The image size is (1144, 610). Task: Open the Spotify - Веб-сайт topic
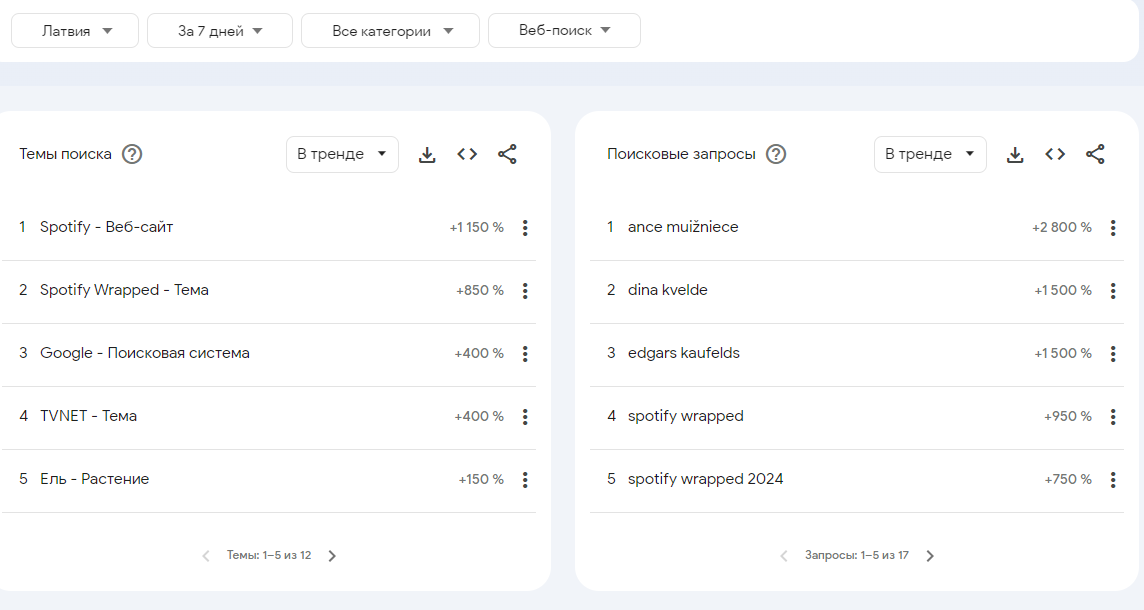point(107,227)
